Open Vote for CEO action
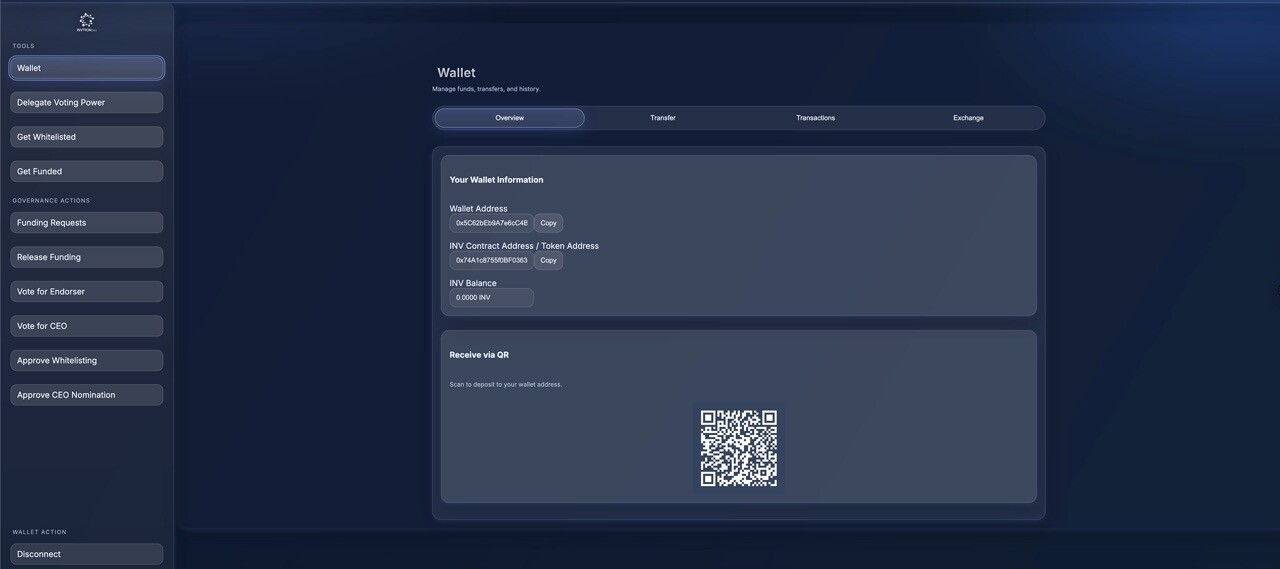This screenshot has width=1280, height=569. (x=87, y=326)
